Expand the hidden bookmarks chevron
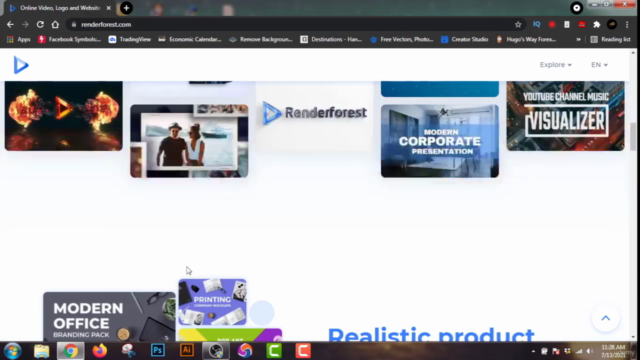The image size is (640, 360). pyautogui.click(x=578, y=39)
